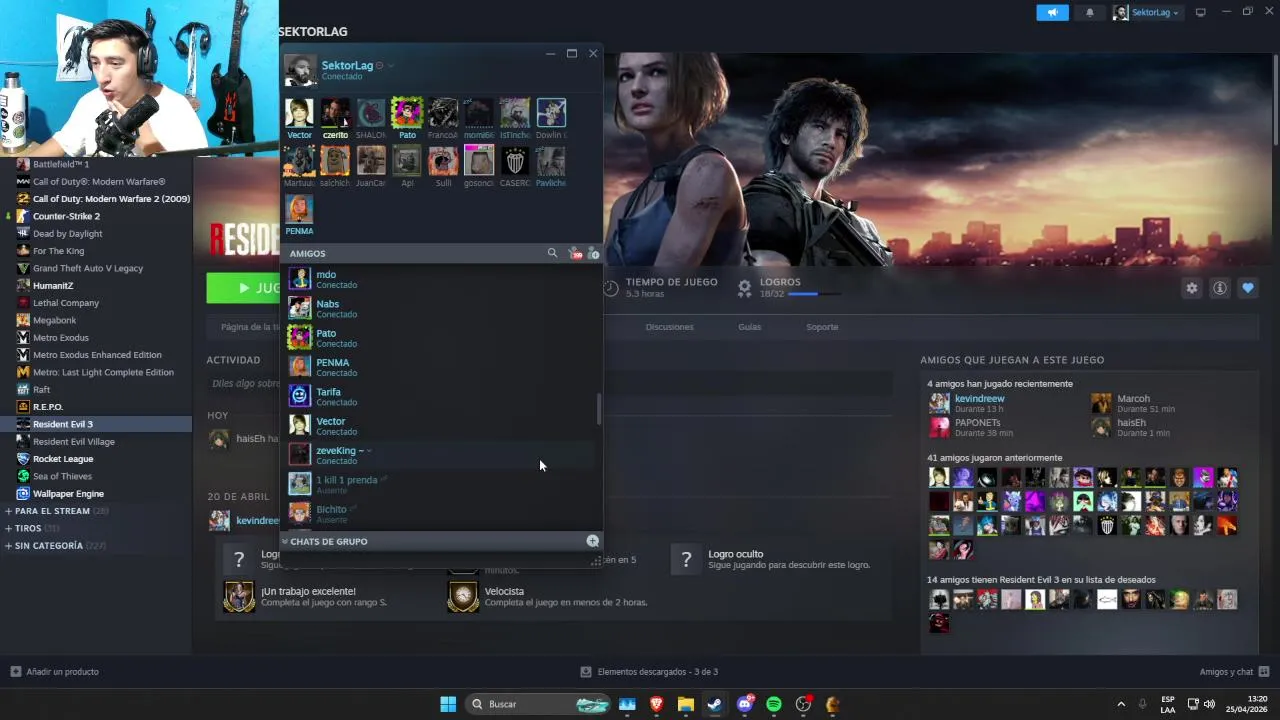The image size is (1280, 720).
Task: Click the ¡Un trabajo excelente! achievement icon
Action: [239, 596]
